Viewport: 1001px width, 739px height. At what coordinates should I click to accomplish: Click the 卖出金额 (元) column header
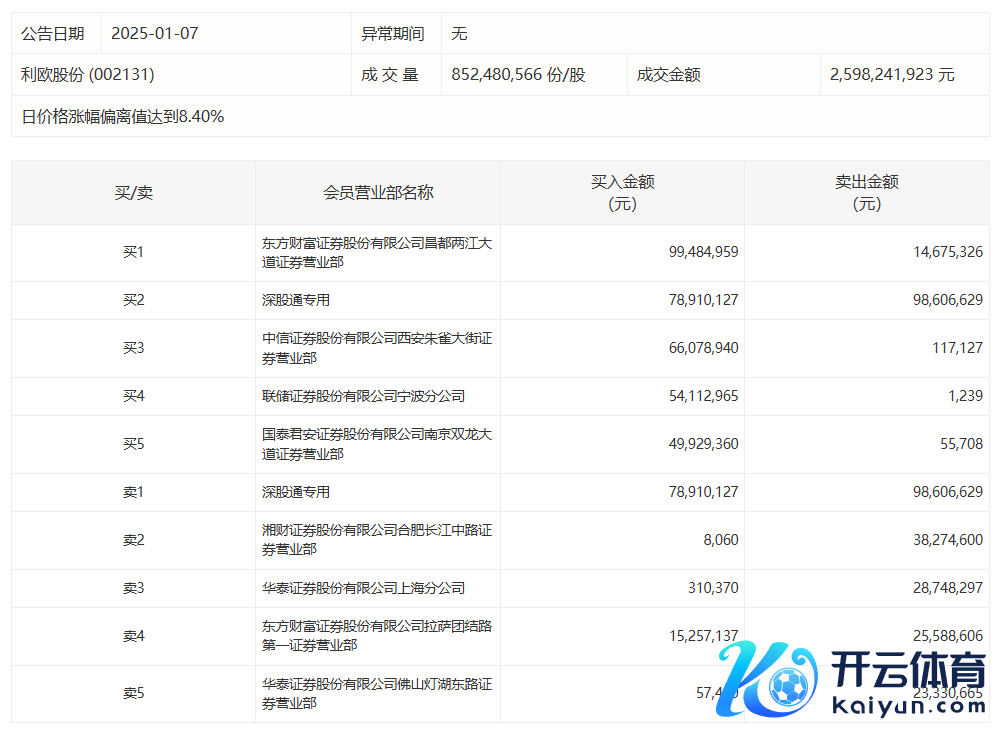(866, 193)
